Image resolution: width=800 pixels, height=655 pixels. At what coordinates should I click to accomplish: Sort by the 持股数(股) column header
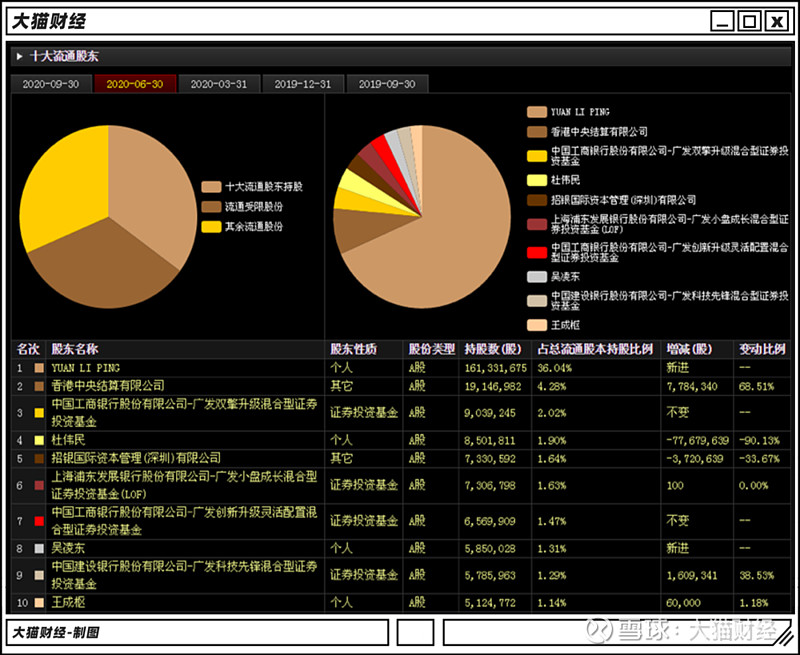click(x=493, y=349)
